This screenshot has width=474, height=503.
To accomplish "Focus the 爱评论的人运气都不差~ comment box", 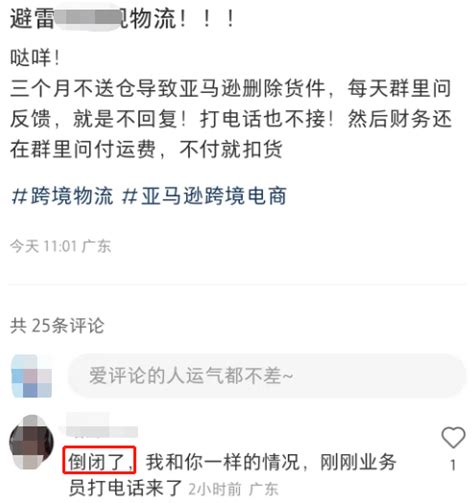I will click(x=267, y=376).
